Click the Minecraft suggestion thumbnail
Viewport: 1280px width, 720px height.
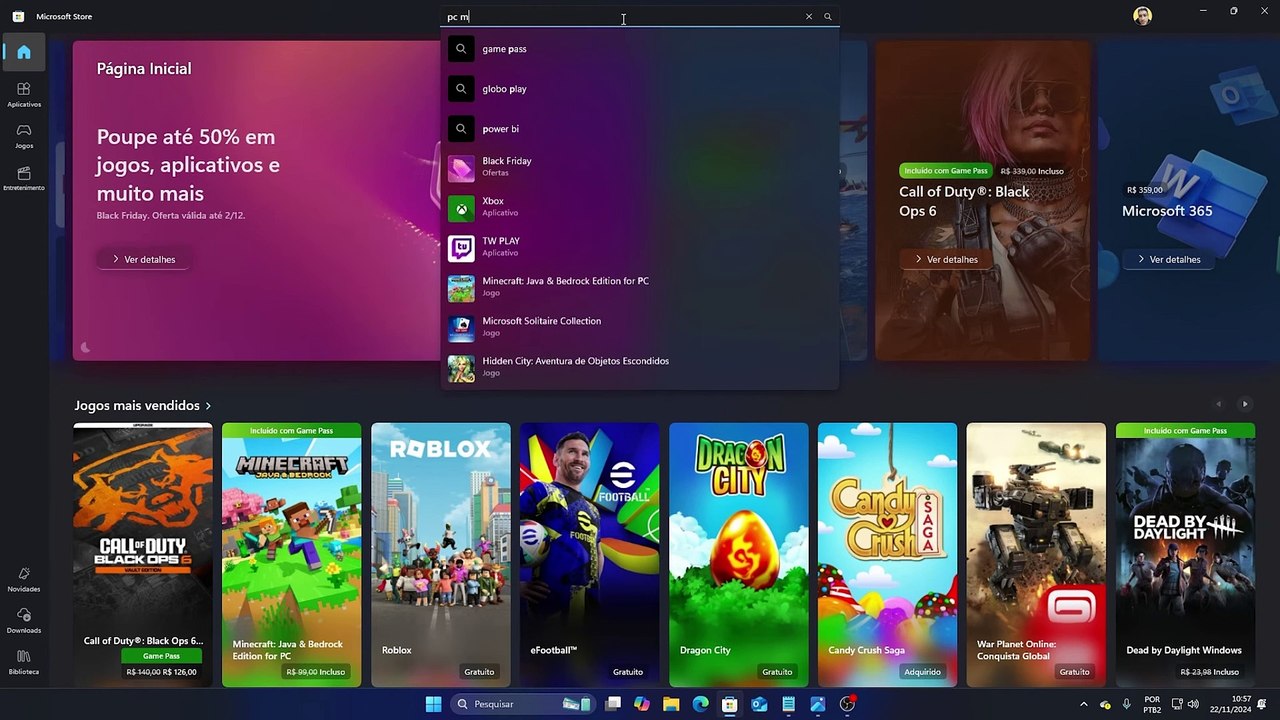461,289
